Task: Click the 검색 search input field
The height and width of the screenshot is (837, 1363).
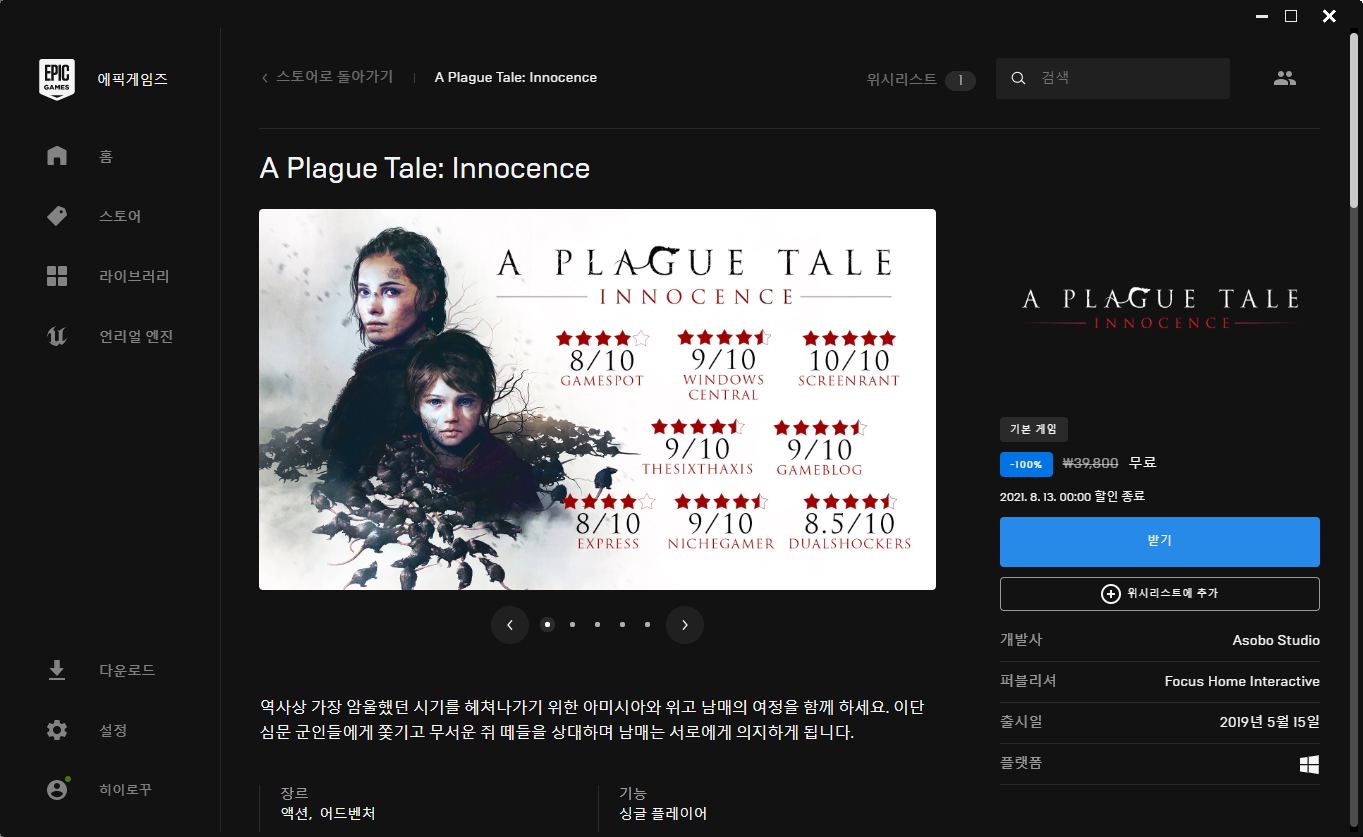Action: pos(1113,78)
